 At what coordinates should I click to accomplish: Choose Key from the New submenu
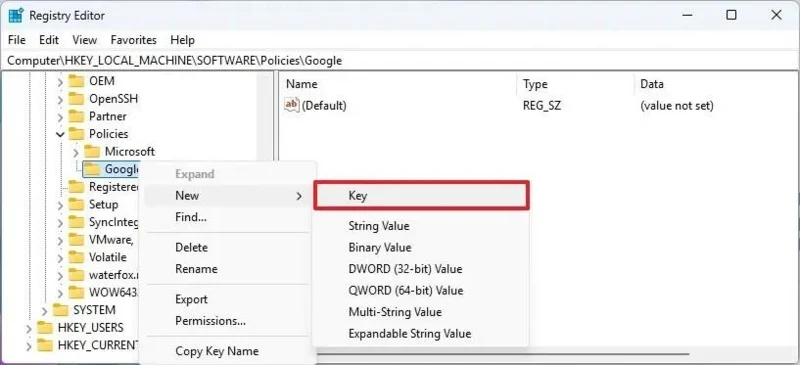coord(421,196)
